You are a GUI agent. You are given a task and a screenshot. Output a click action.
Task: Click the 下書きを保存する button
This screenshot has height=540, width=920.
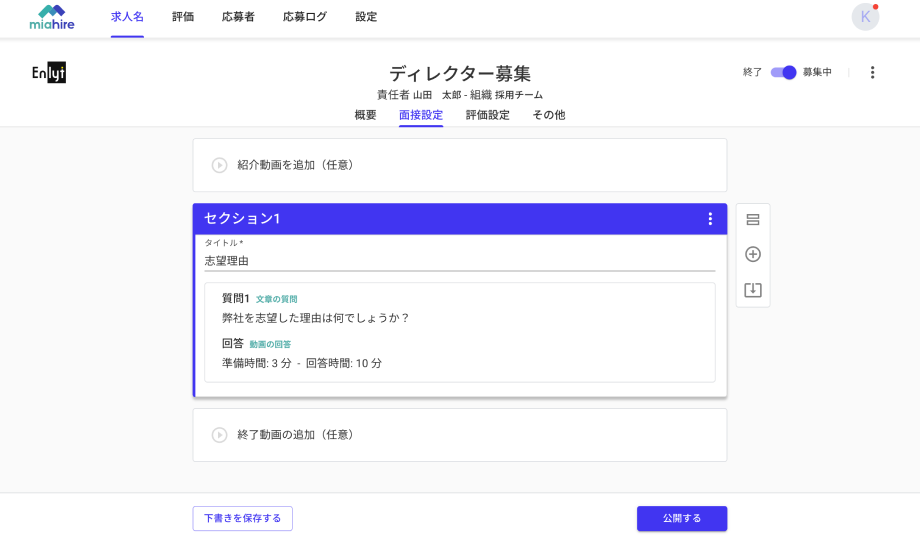[x=242, y=518]
